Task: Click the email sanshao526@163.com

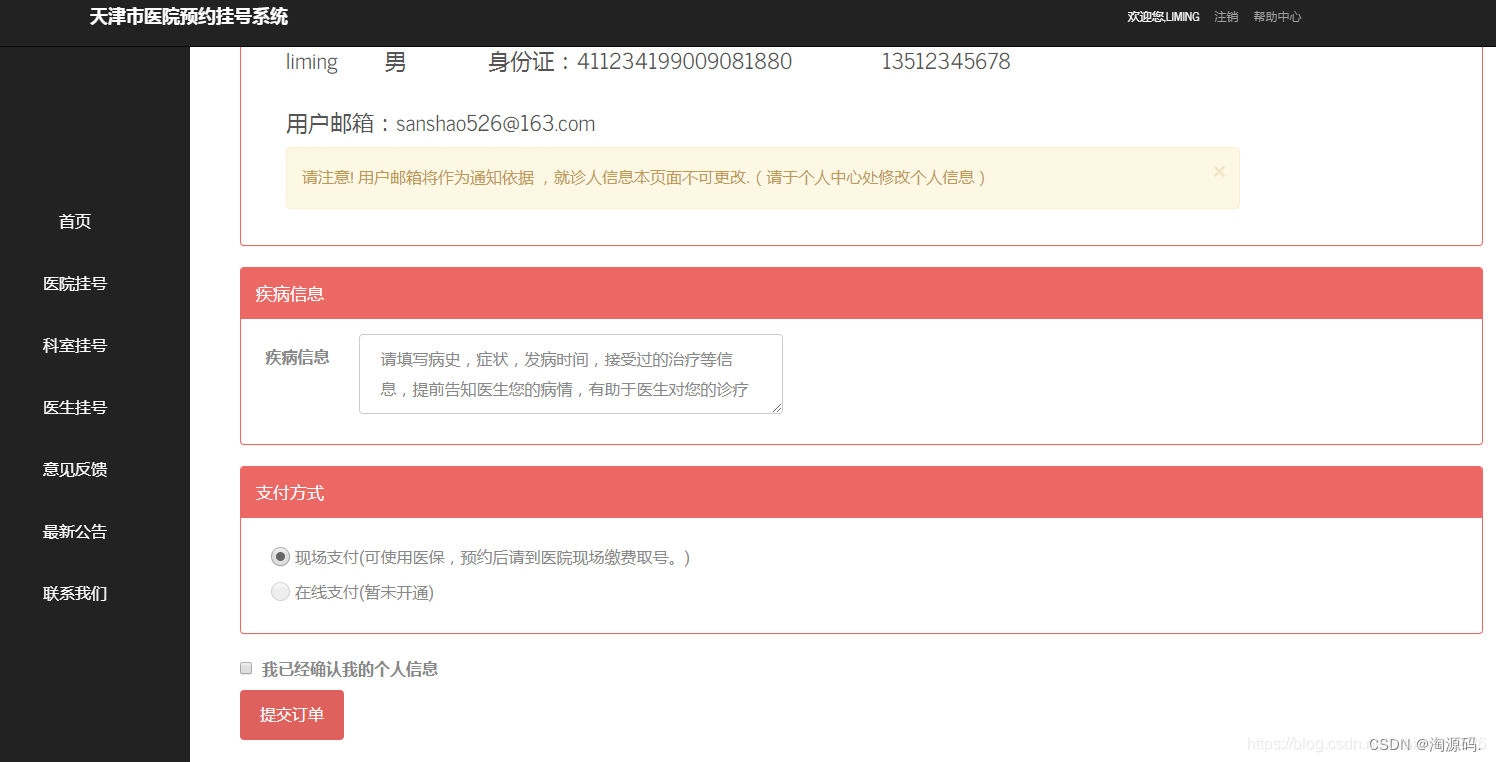Action: pos(495,124)
